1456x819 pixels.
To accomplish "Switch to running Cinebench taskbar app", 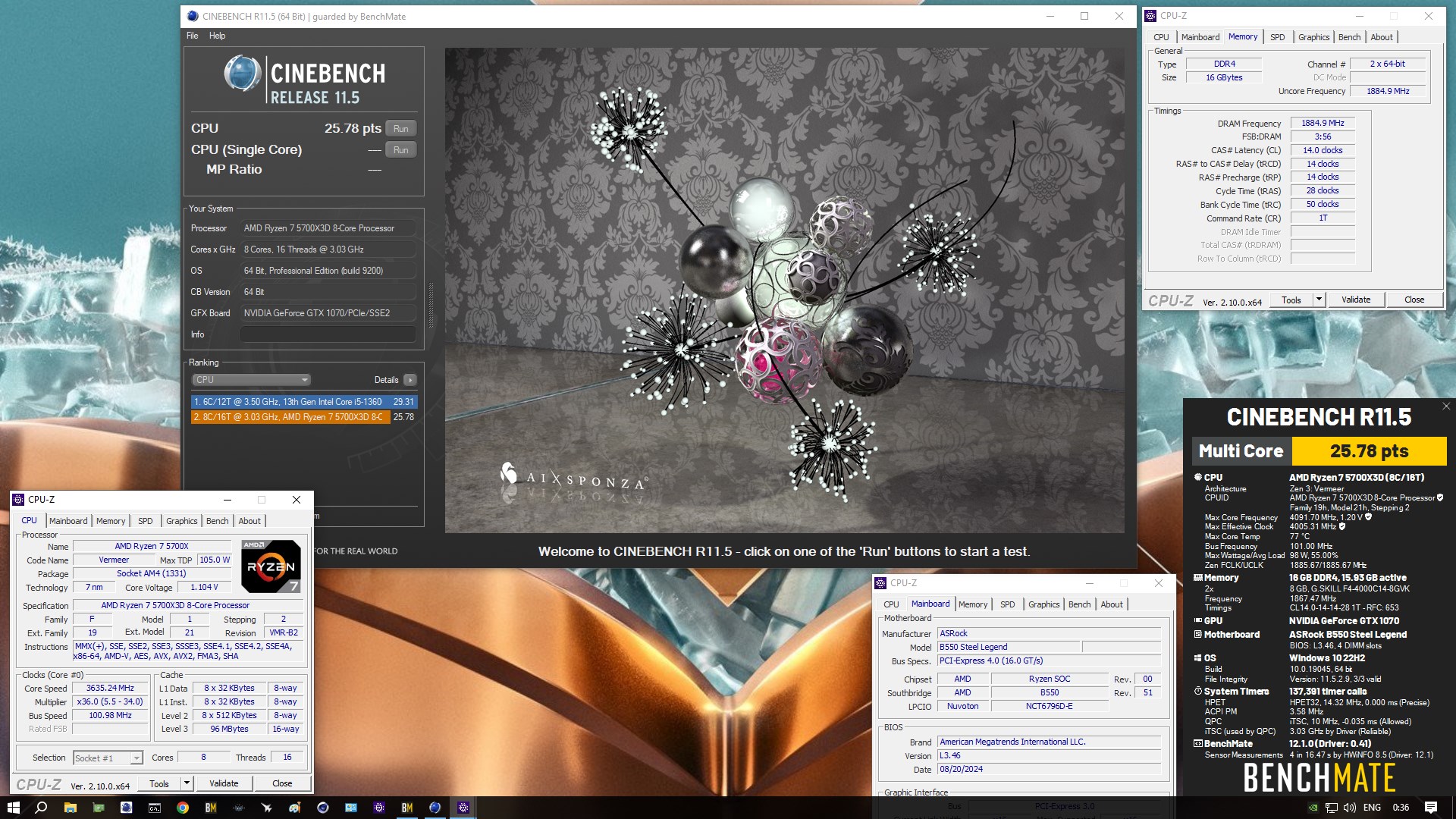I will coord(435,808).
